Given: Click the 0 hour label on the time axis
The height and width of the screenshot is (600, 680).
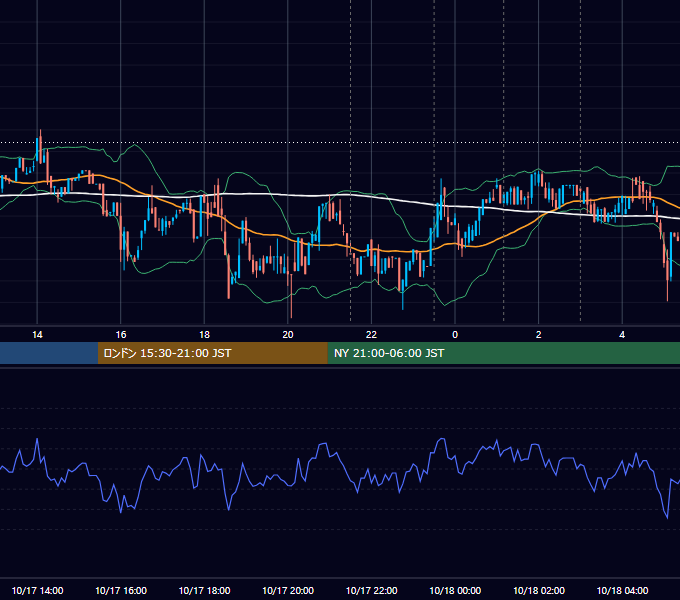Looking at the screenshot, I should 455,335.
